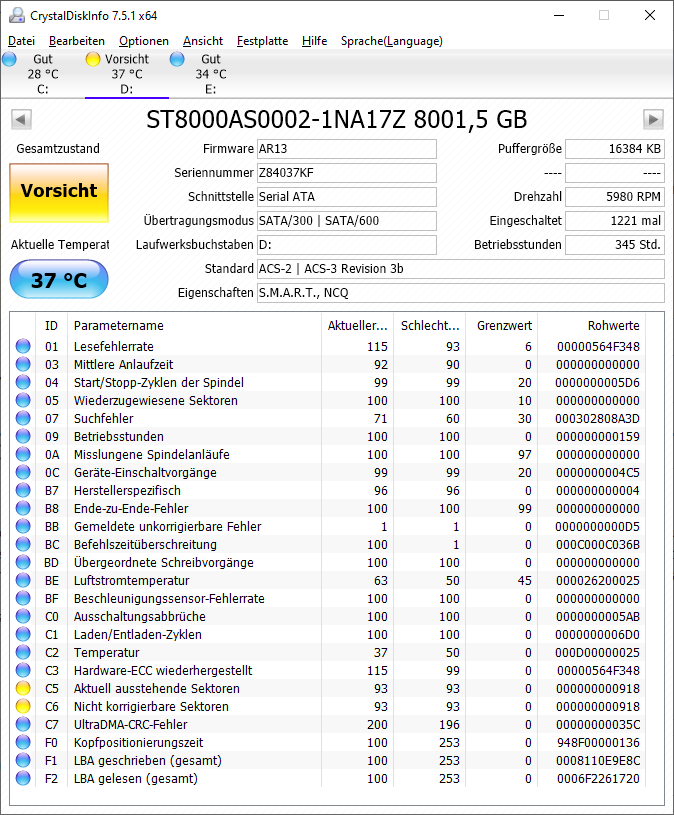This screenshot has height=815, width=674.
Task: Click raw value 000302808A3D of Suchfehler
Action: pos(598,418)
